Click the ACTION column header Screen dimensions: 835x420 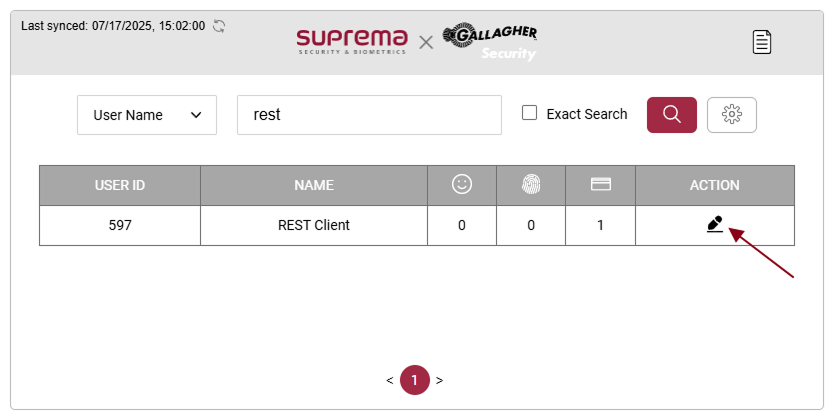tap(714, 185)
